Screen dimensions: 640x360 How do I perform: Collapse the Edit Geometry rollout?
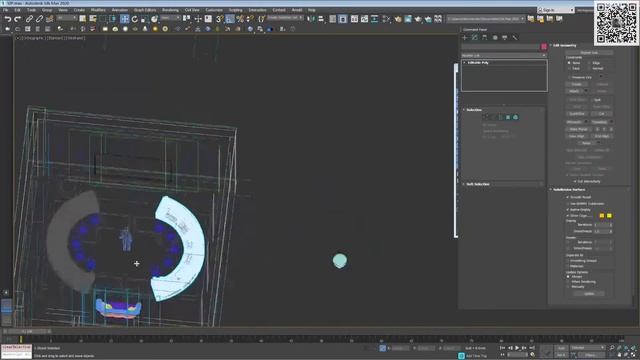[x=564, y=45]
